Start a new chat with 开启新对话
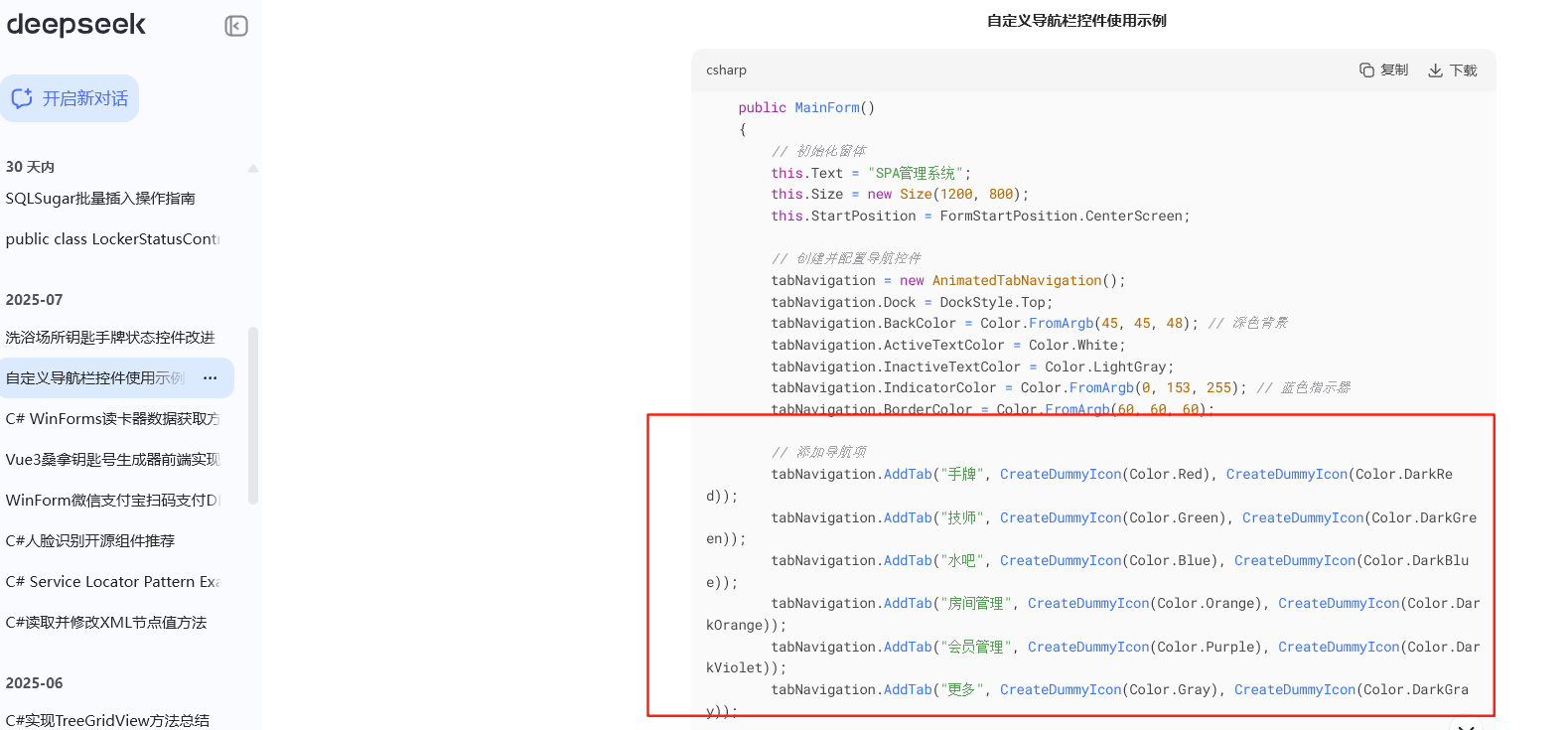The image size is (1568, 730). [x=70, y=98]
